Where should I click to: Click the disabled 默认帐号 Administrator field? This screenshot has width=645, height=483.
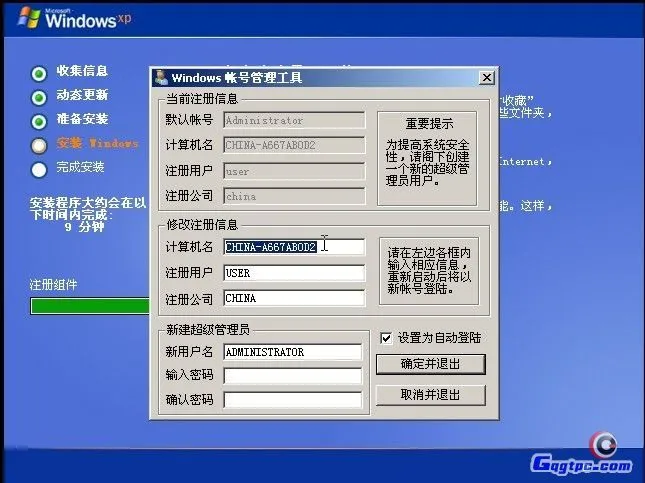pos(294,120)
